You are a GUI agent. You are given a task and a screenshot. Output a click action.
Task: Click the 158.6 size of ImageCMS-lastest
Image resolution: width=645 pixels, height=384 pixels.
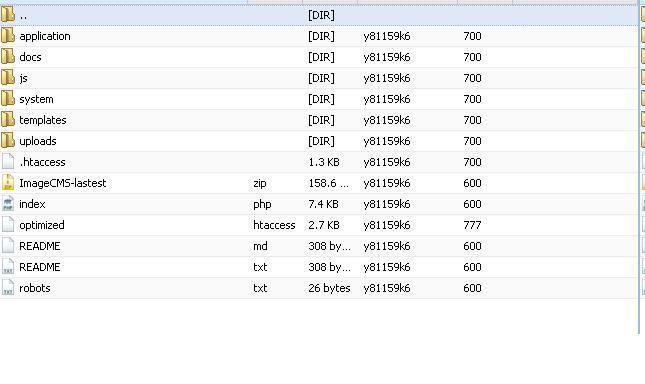tap(329, 183)
